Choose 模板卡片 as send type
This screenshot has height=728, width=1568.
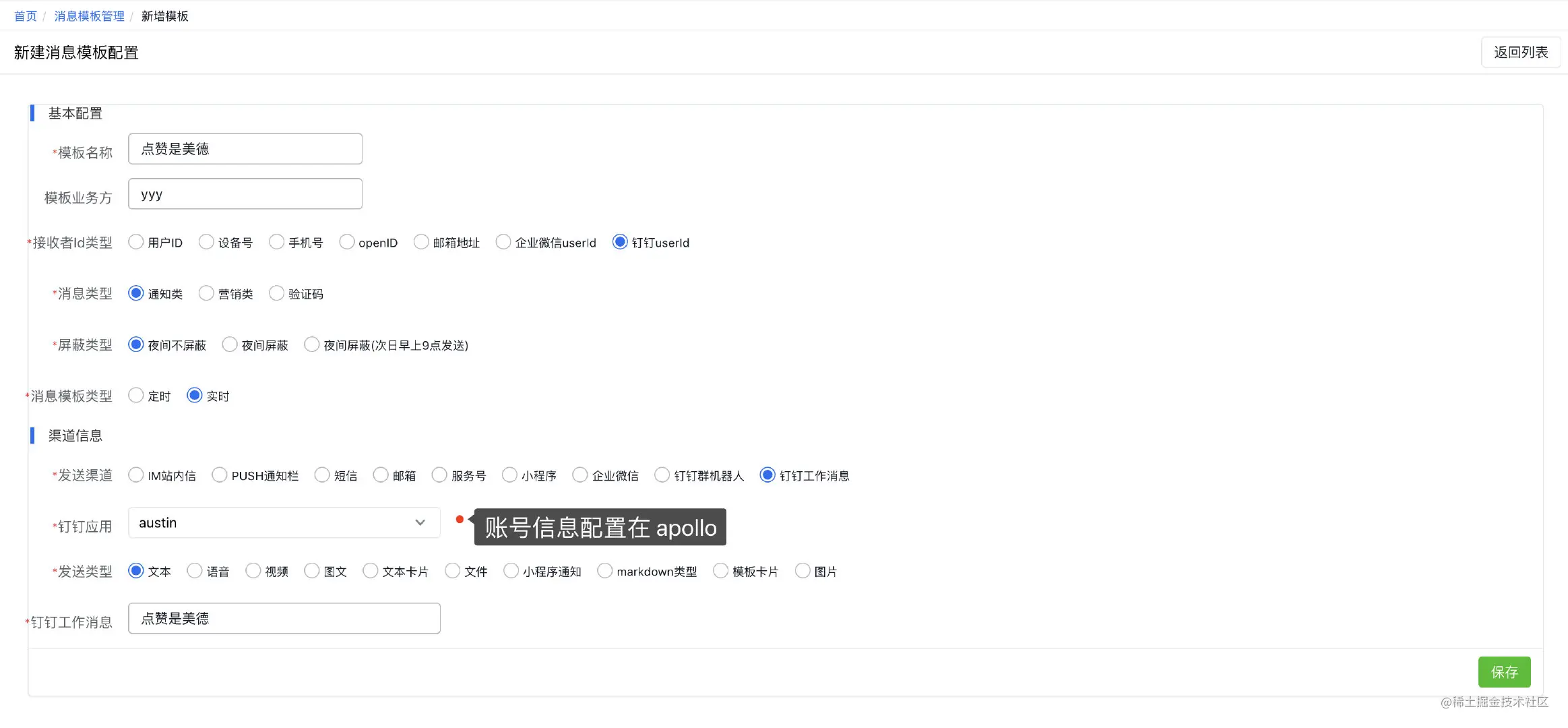[x=721, y=571]
